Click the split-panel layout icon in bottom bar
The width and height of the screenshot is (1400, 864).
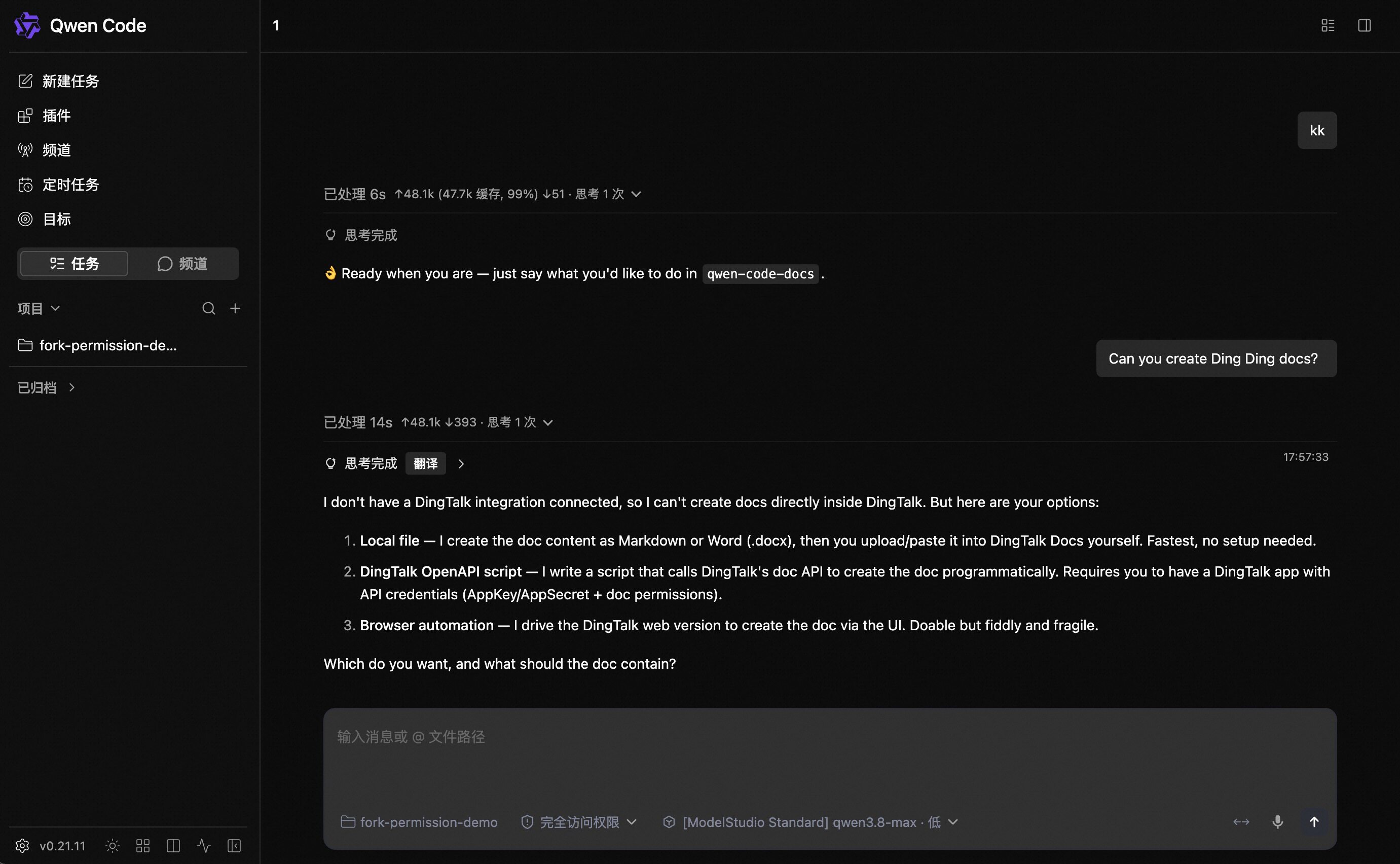173,846
